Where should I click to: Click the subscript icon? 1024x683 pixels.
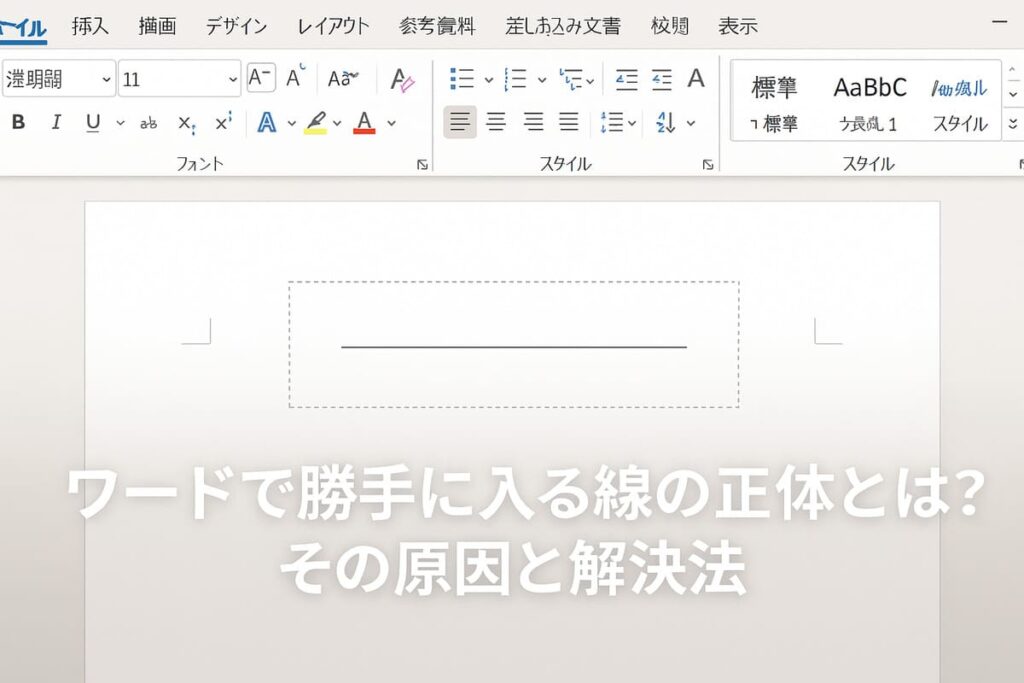(186, 123)
